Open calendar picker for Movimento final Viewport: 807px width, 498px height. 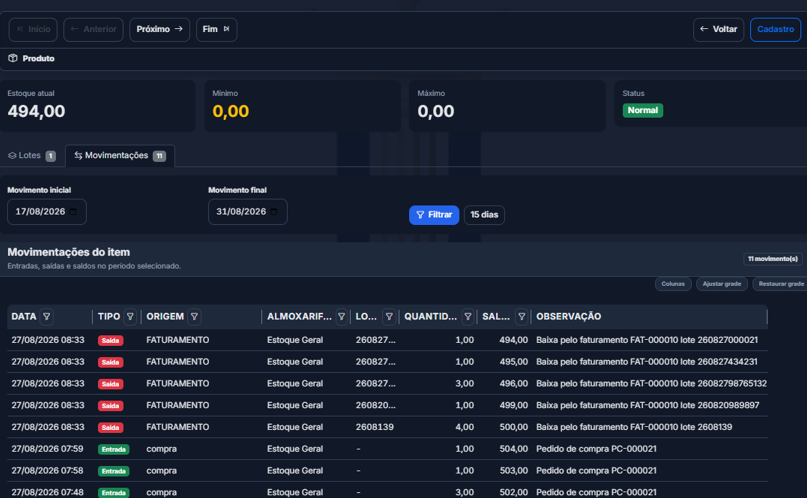[x=274, y=212]
